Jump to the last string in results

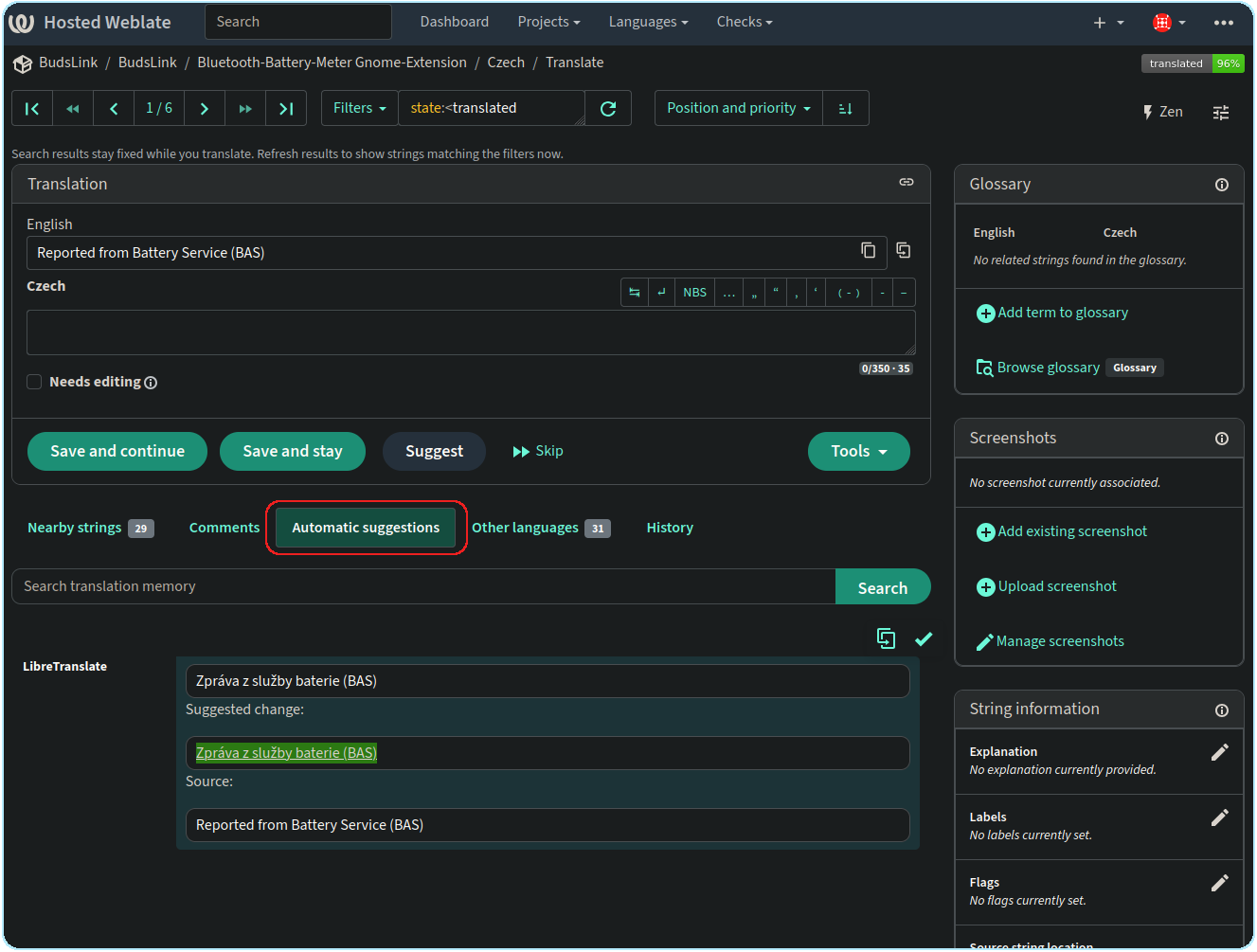pyautogui.click(x=286, y=108)
